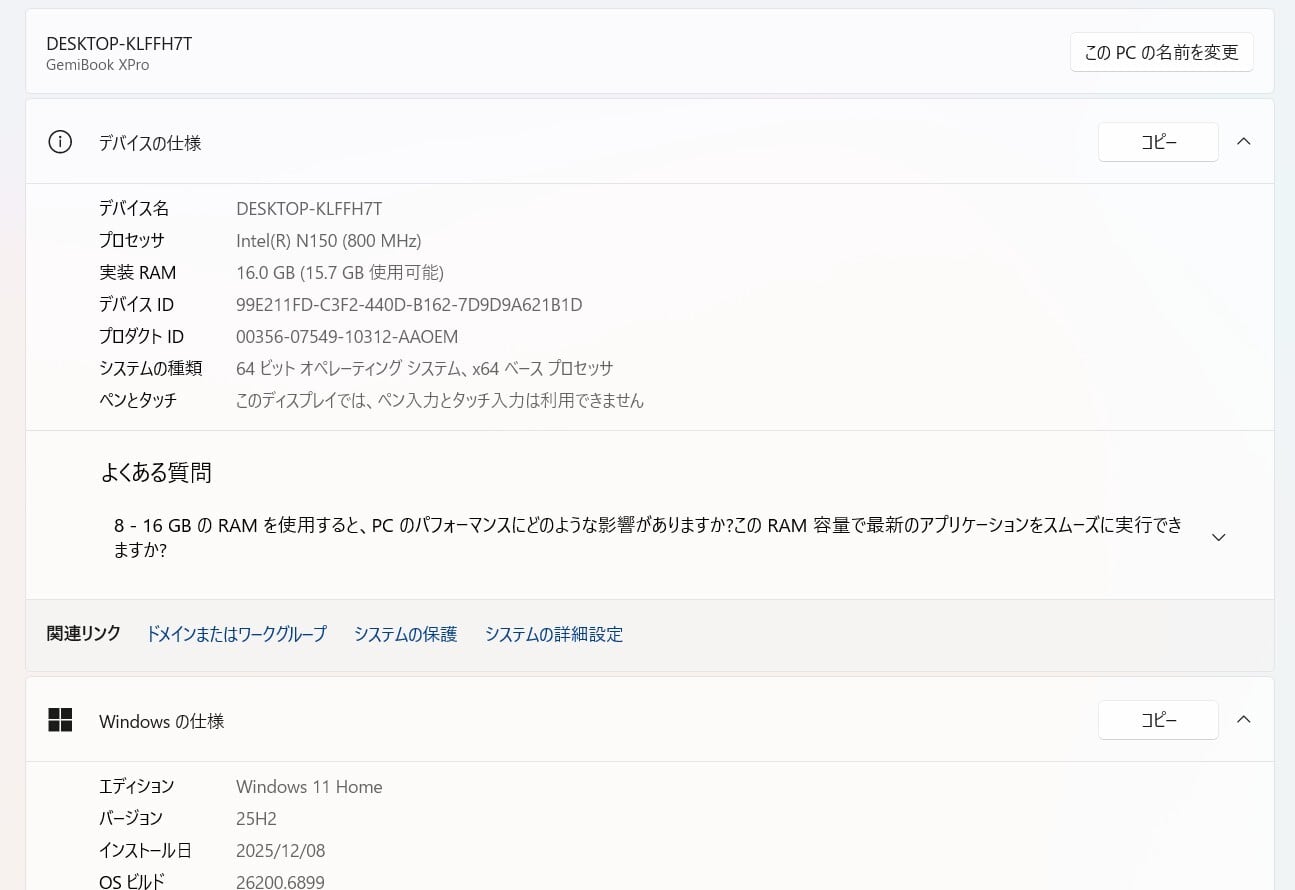The width and height of the screenshot is (1295, 890).
Task: Open ドメインまたはワークグループ link
Action: coord(236,634)
